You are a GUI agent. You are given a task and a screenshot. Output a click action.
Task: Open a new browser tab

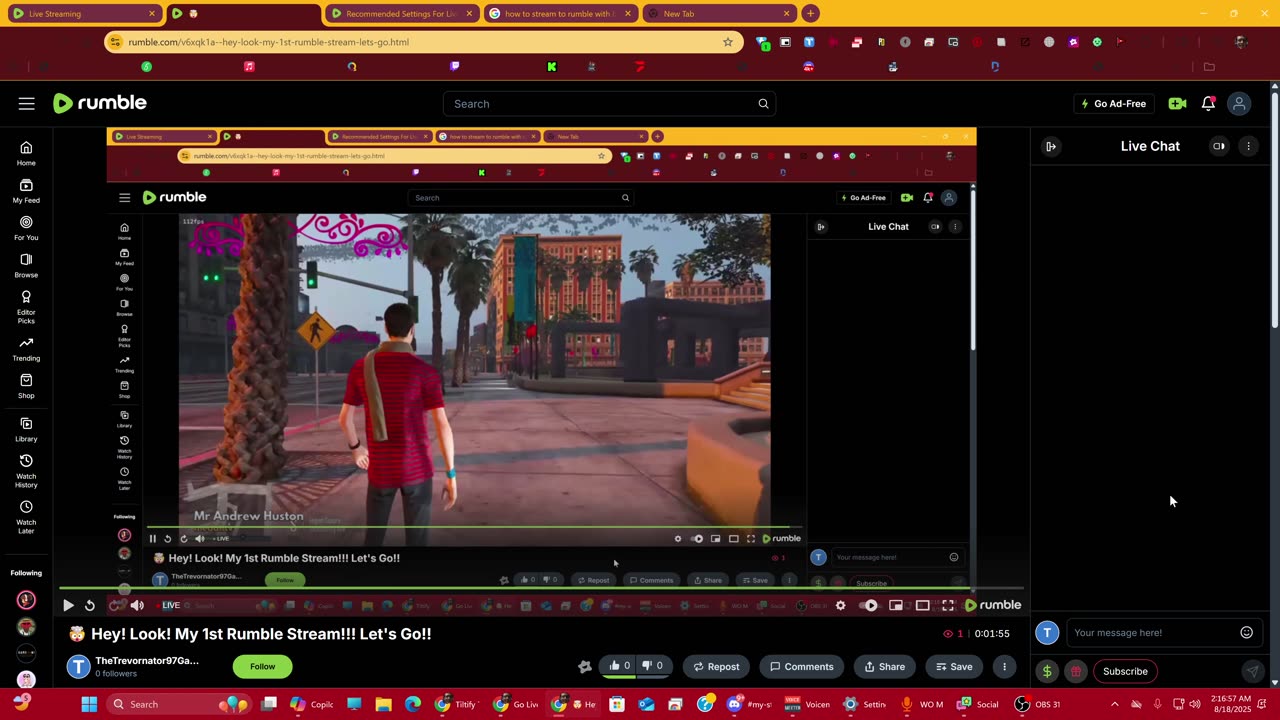click(811, 14)
